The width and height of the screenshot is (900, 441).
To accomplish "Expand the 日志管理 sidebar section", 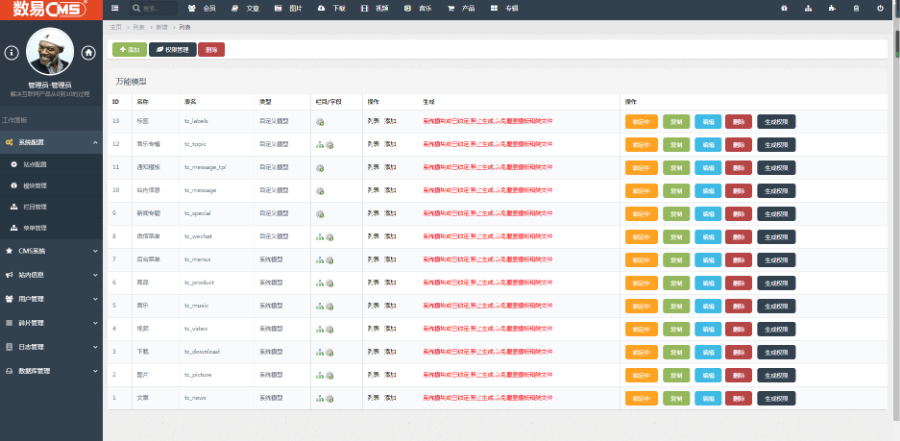I will (x=52, y=347).
